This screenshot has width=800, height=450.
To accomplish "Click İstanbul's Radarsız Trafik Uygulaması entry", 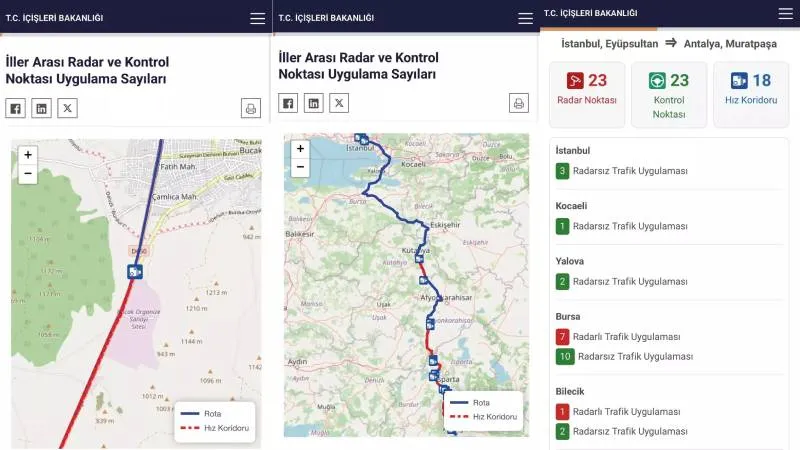I will click(630, 171).
